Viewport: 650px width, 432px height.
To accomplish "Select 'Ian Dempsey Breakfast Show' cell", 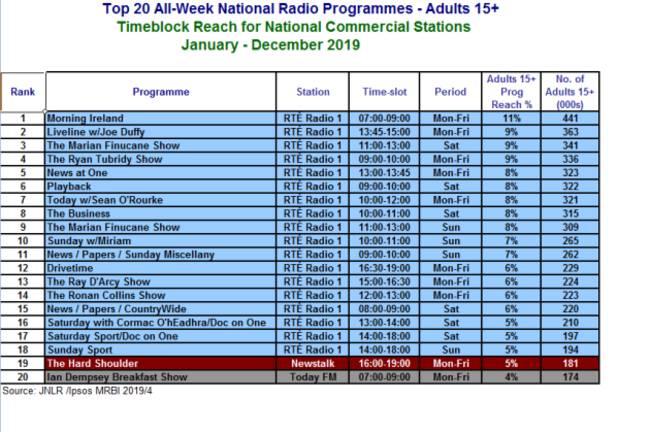I will [x=161, y=377].
